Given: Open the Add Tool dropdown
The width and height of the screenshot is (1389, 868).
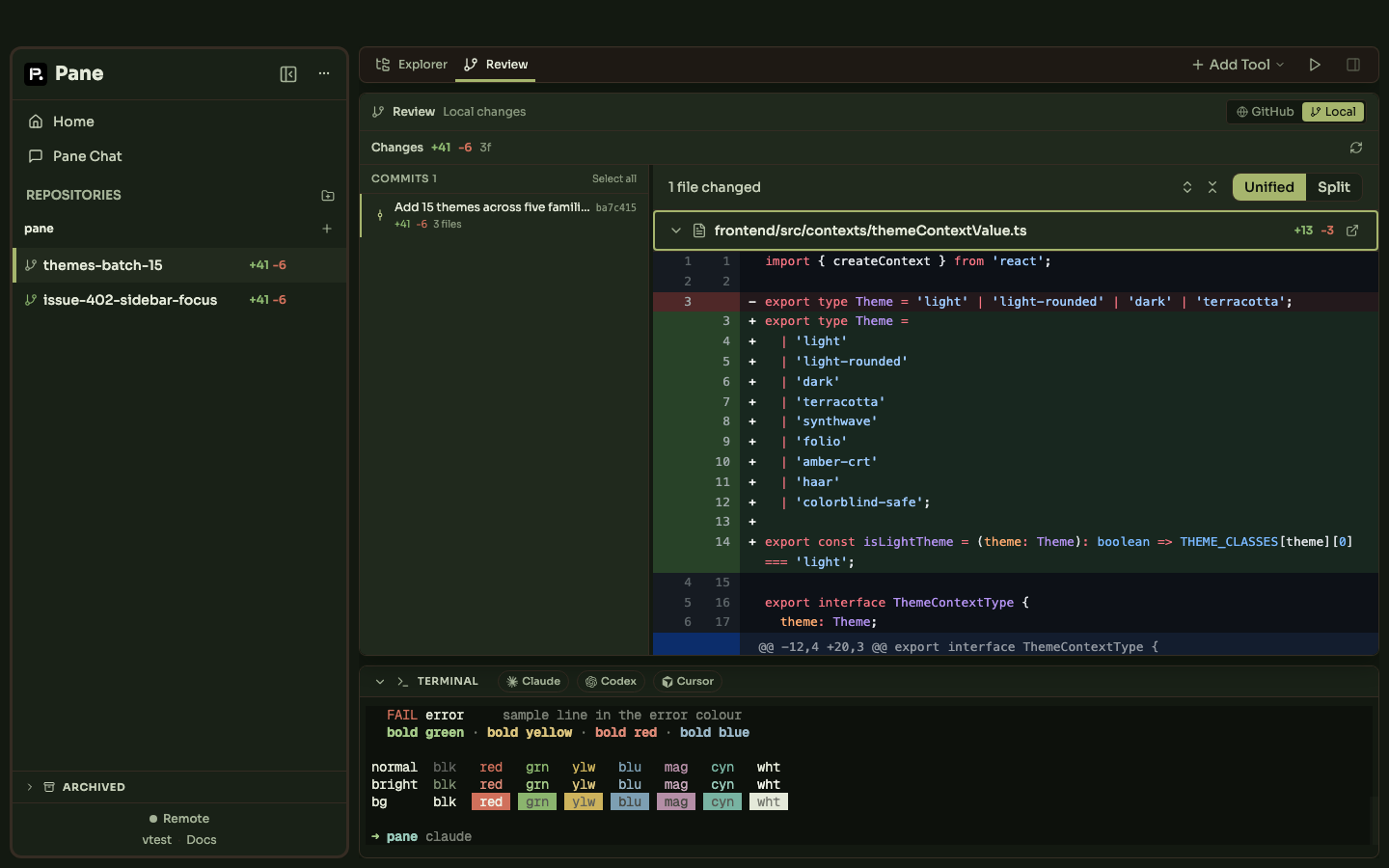Looking at the screenshot, I should coord(1239,65).
